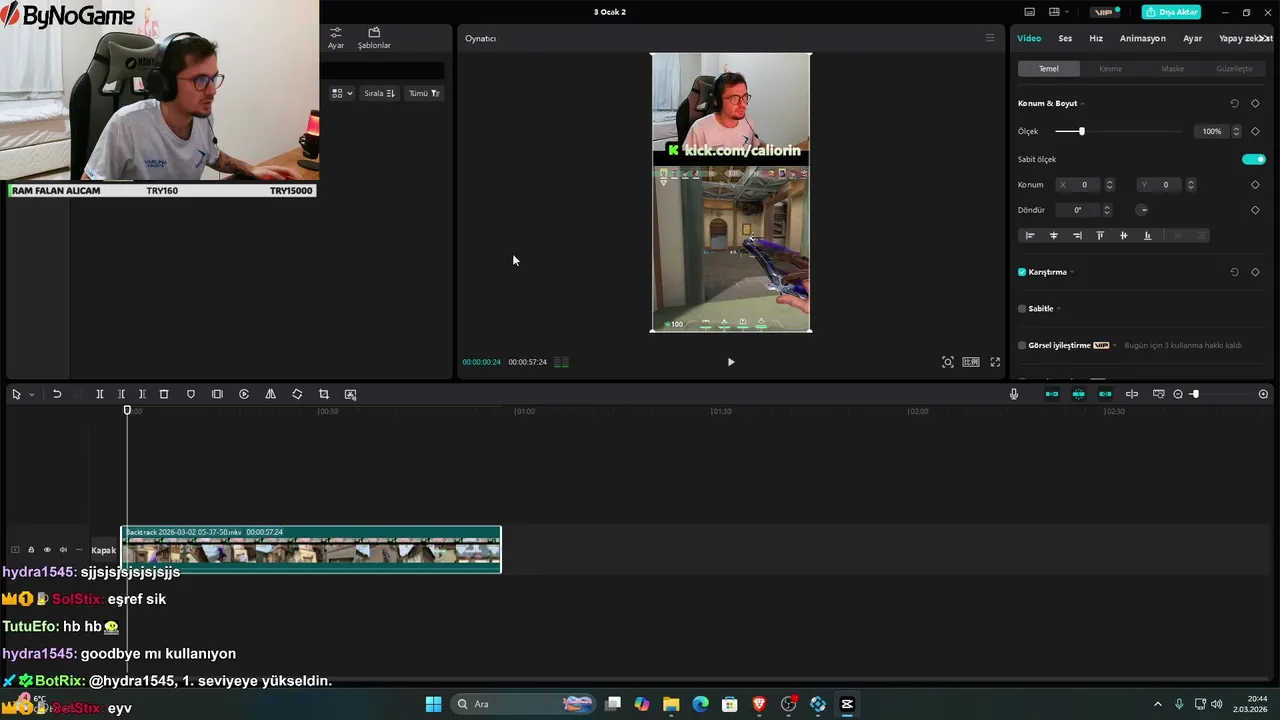The height and width of the screenshot is (720, 1280).
Task: Click the microphone voiceover icon
Action: coord(1013,394)
